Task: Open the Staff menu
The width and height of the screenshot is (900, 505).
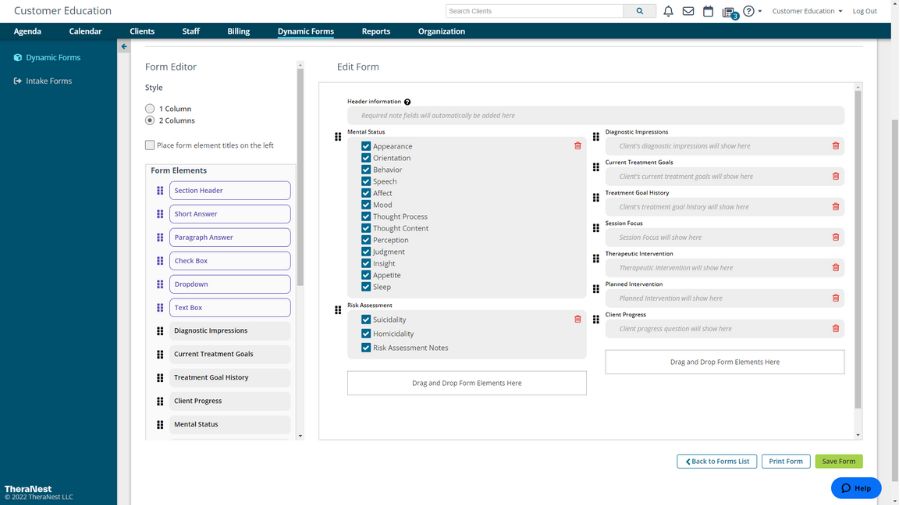Action: (191, 32)
